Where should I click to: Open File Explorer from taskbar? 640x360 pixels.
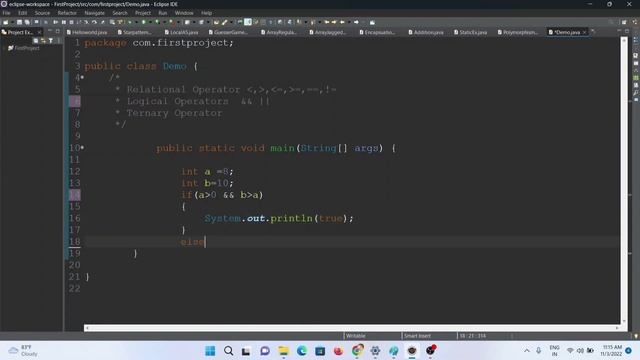click(x=283, y=351)
